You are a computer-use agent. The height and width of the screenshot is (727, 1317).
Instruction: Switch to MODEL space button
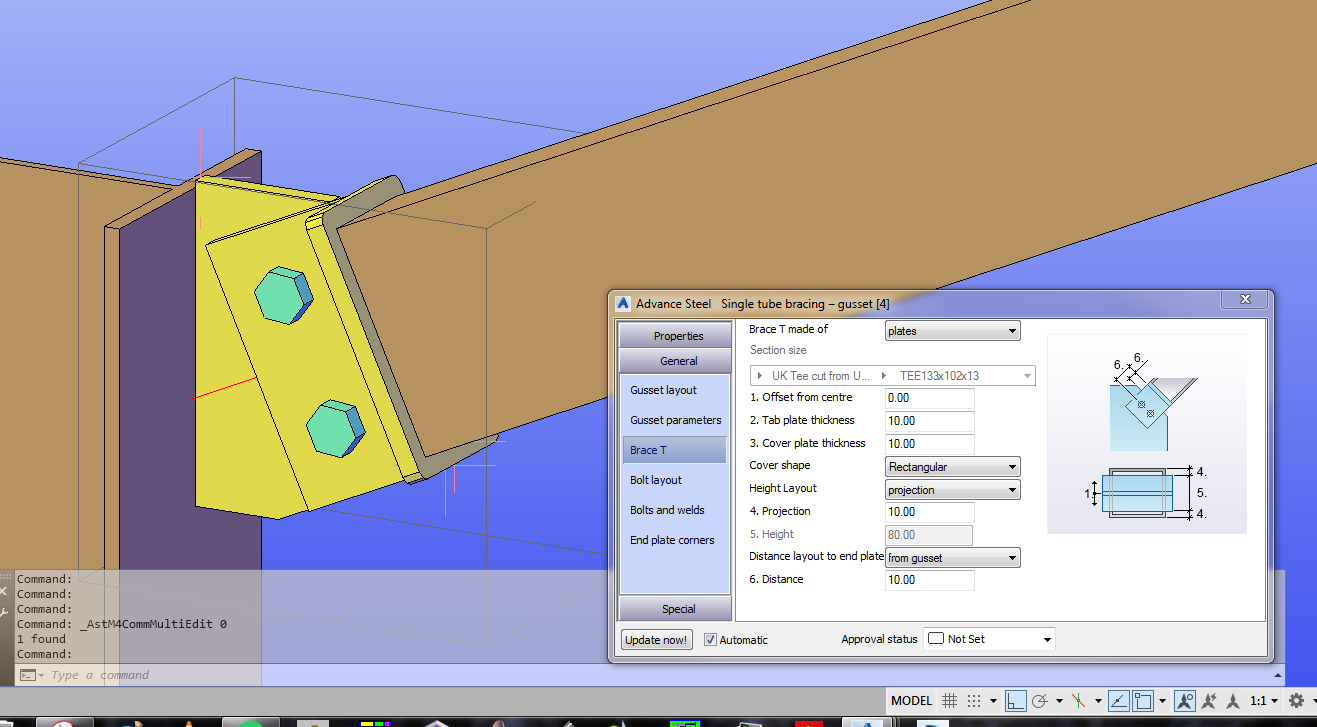tap(911, 700)
